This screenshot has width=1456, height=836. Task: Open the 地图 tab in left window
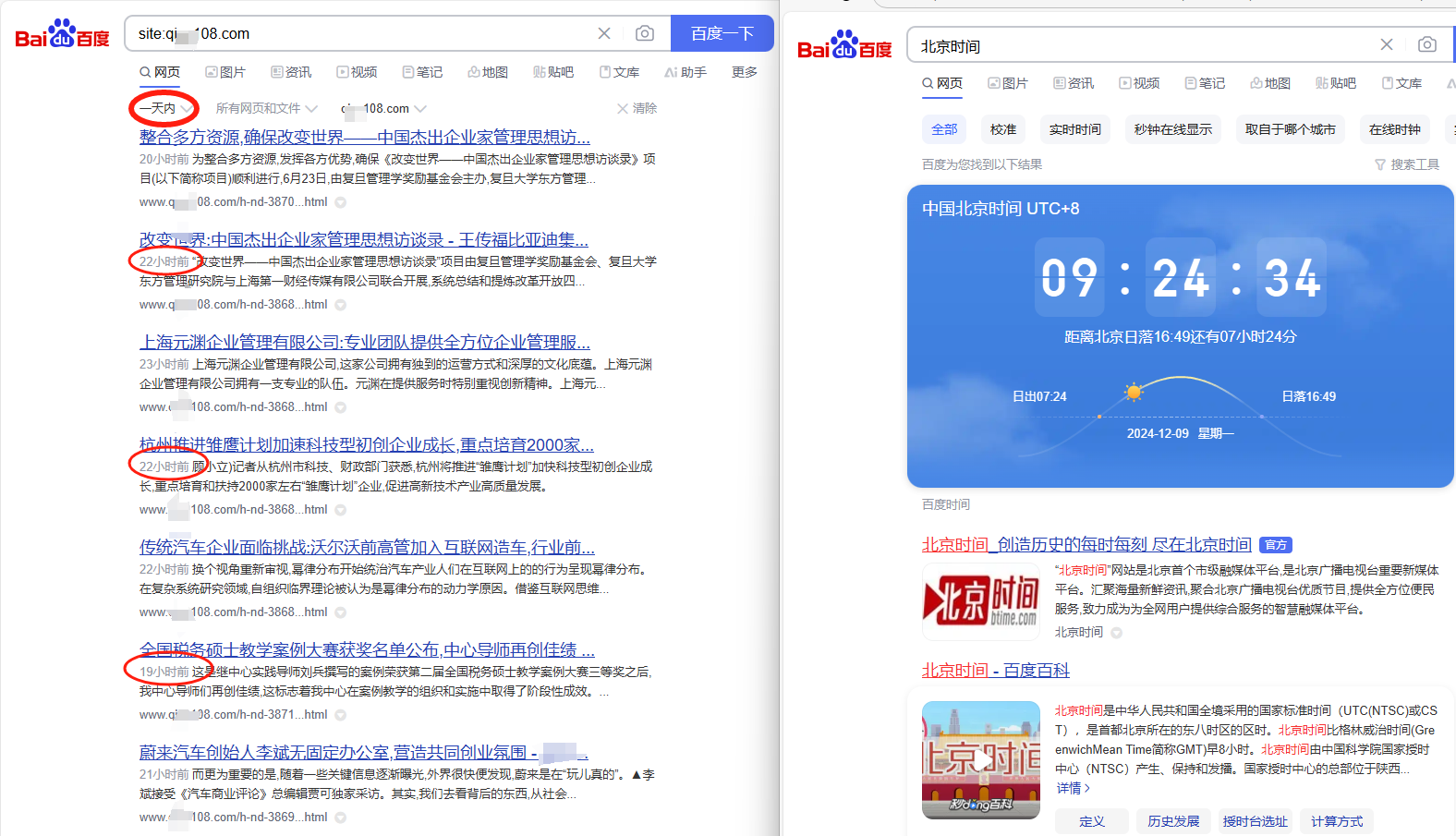[488, 72]
